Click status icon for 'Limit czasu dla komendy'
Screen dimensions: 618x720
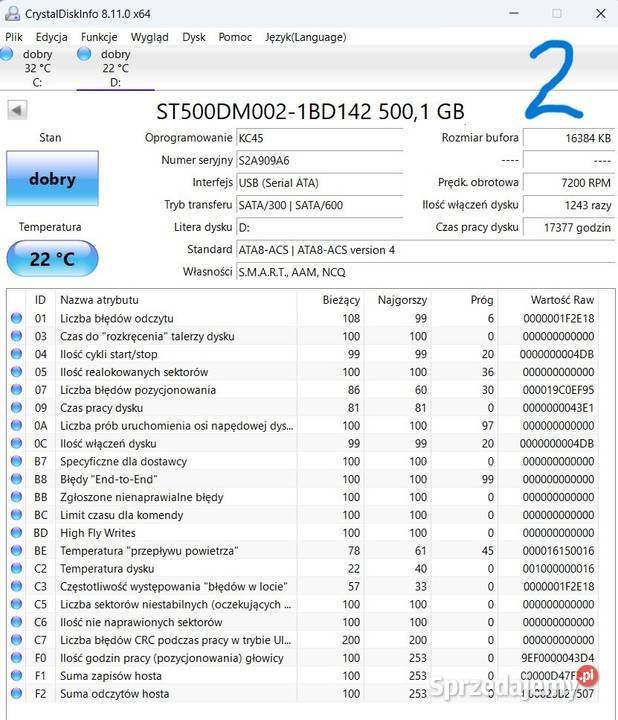coord(17,514)
